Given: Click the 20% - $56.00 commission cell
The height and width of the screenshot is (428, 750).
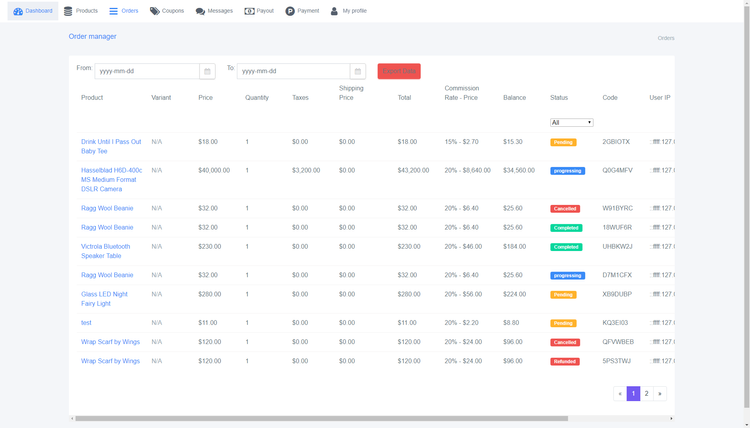Looking at the screenshot, I should pyautogui.click(x=463, y=294).
